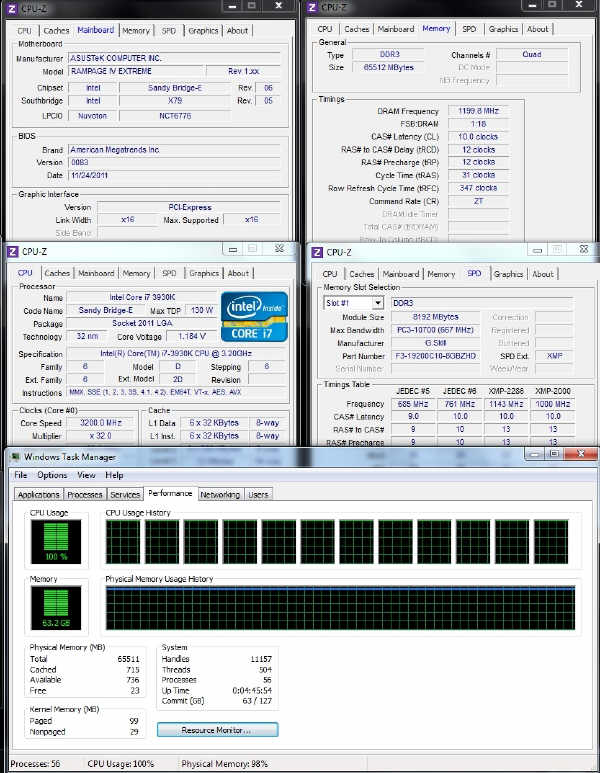Click the first CPU Usage History core graph

[123, 542]
